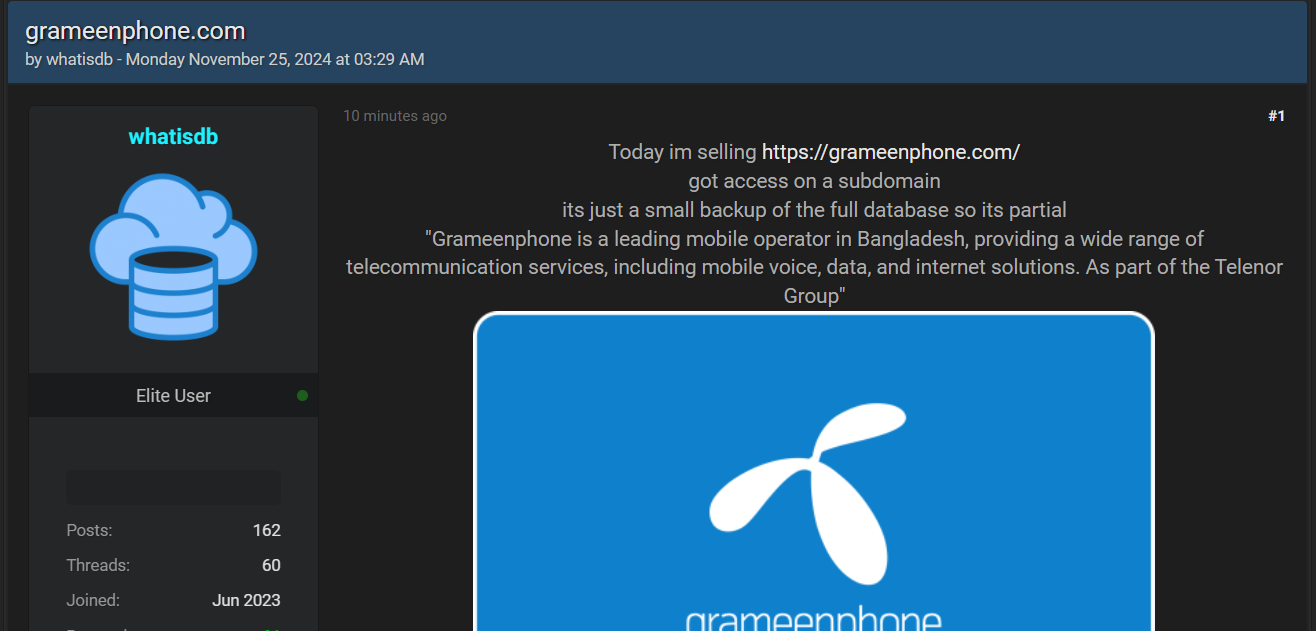
Task: Click the #1 post number link
Action: coord(1276,116)
